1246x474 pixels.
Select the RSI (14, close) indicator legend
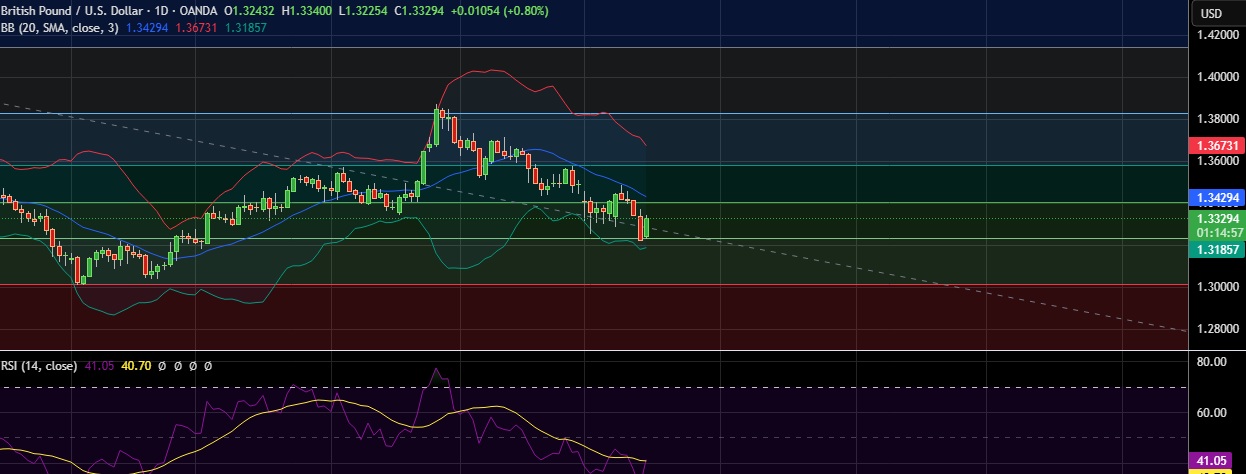click(x=38, y=366)
